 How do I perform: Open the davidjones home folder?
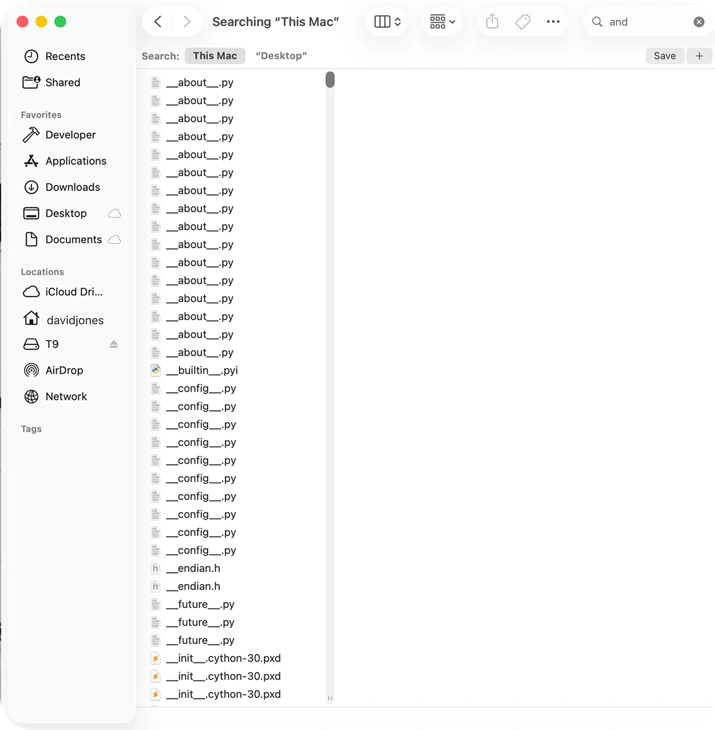click(x=74, y=320)
